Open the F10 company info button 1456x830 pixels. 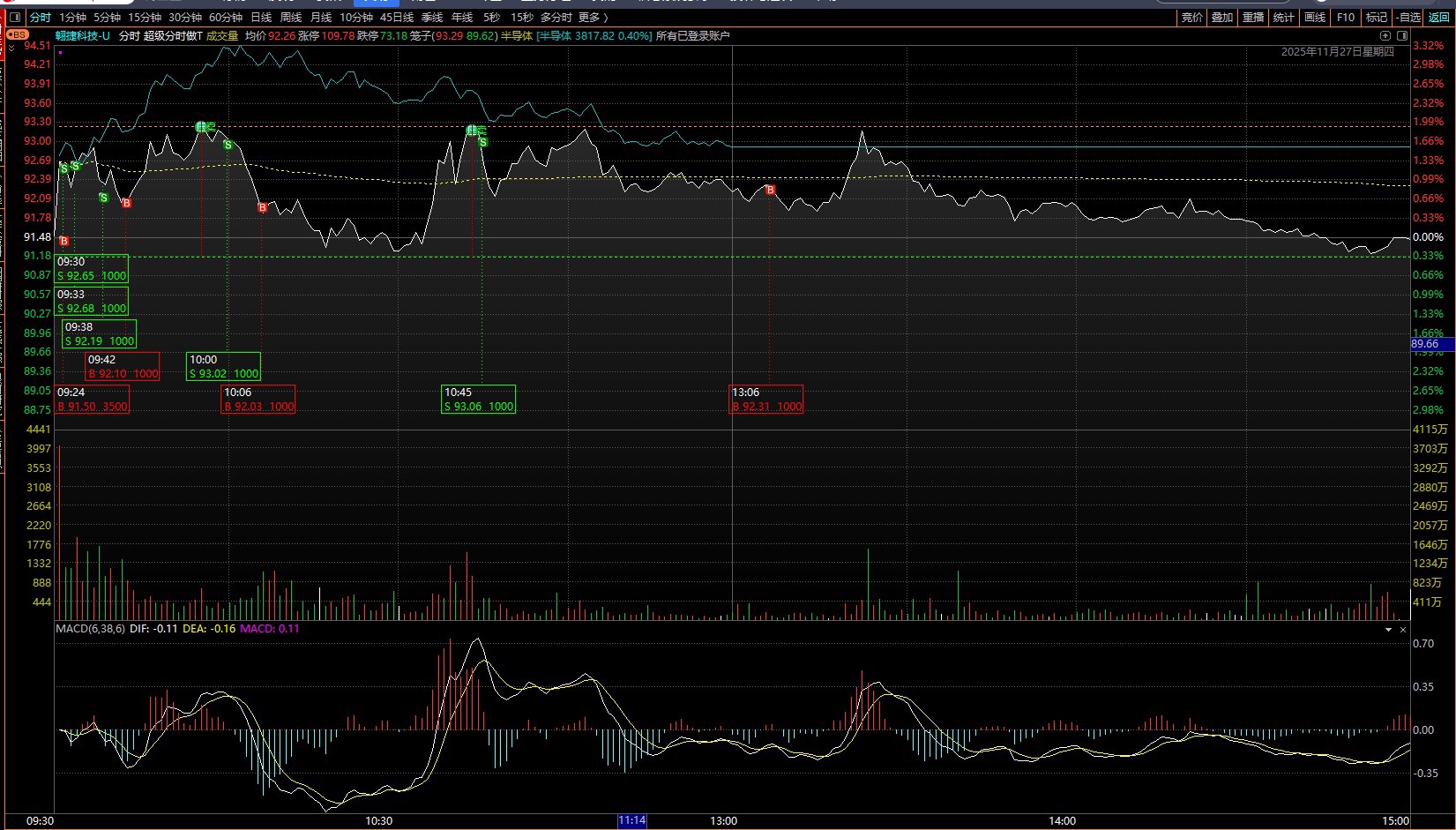(1346, 18)
